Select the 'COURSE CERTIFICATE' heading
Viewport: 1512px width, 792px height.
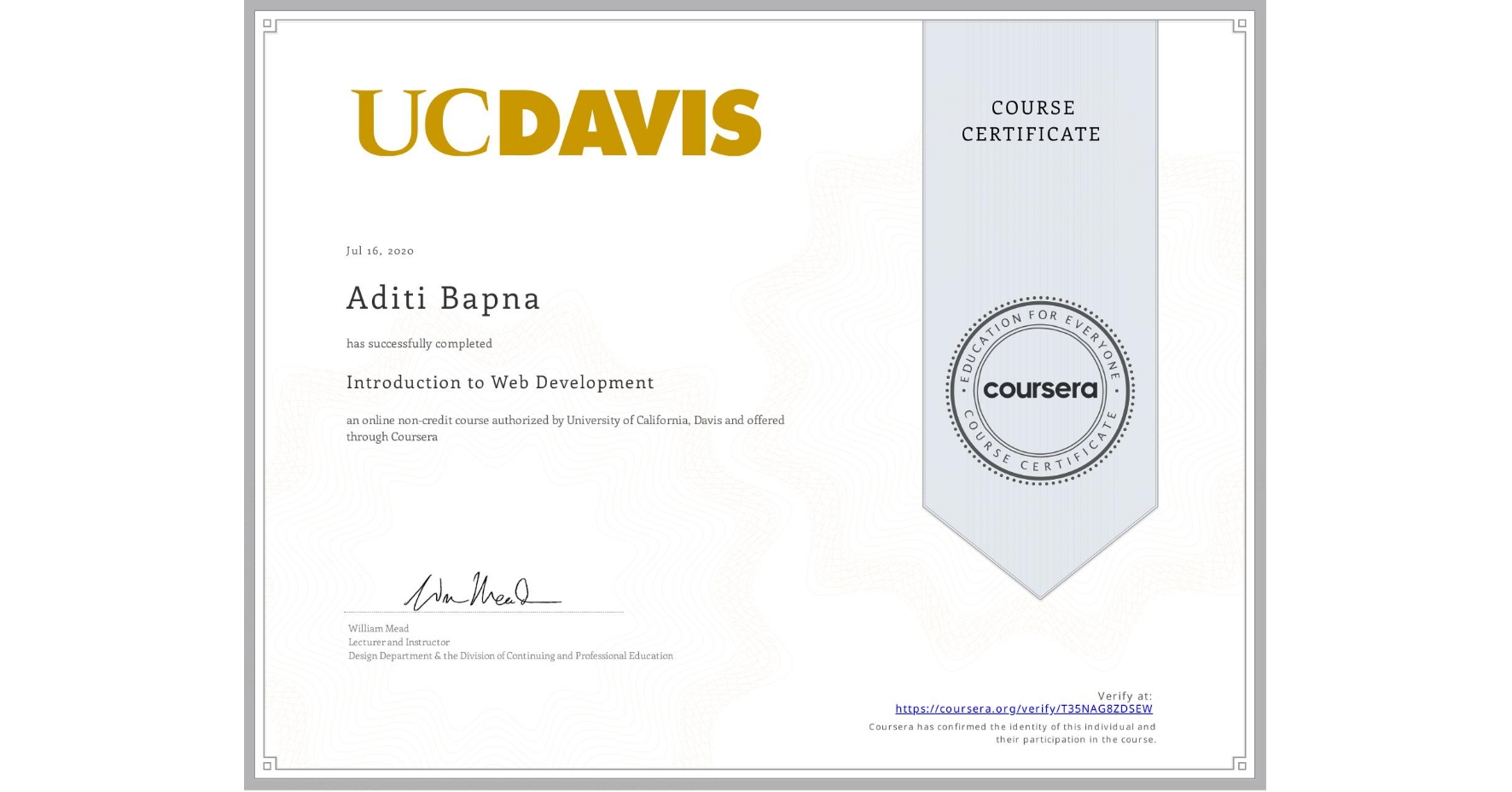(x=1032, y=120)
